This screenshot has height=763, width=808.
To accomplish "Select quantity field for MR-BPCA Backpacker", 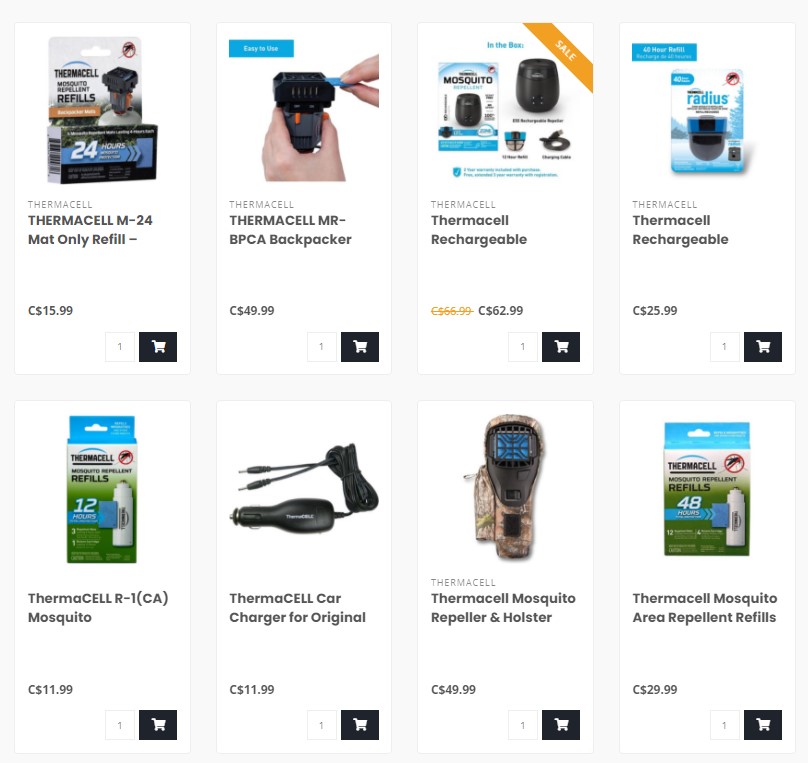I will pyautogui.click(x=322, y=347).
